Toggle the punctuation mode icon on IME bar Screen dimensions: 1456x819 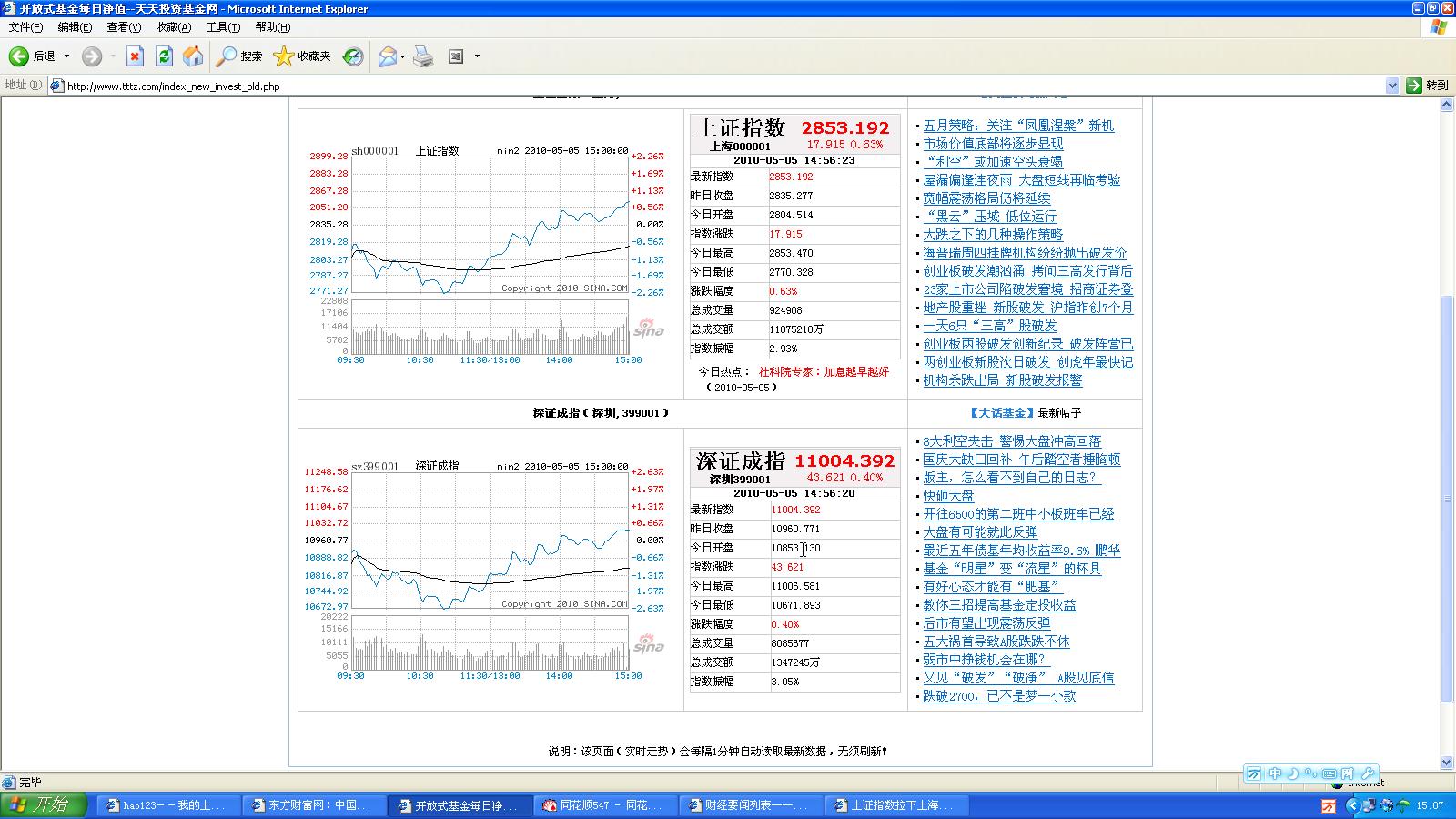[x=1310, y=773]
